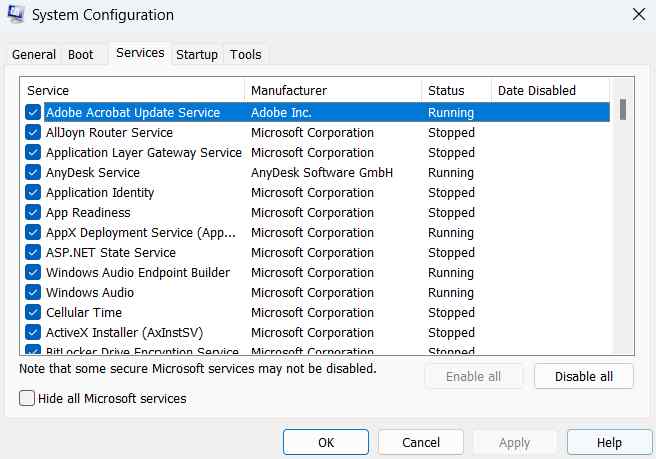The image size is (656, 459).
Task: Click the Apply button
Action: coord(514,442)
